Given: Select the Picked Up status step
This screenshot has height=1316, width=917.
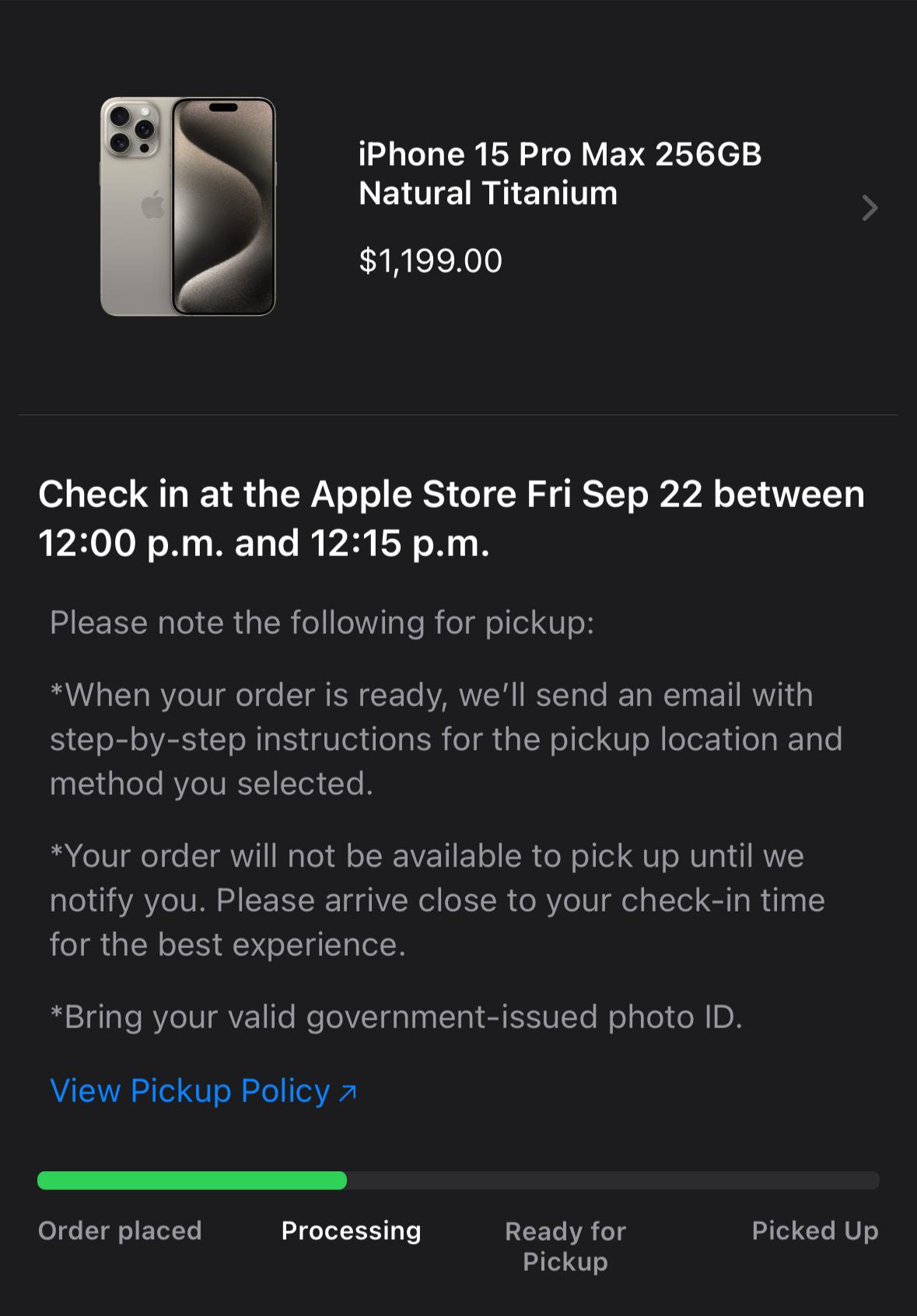Looking at the screenshot, I should point(814,1230).
